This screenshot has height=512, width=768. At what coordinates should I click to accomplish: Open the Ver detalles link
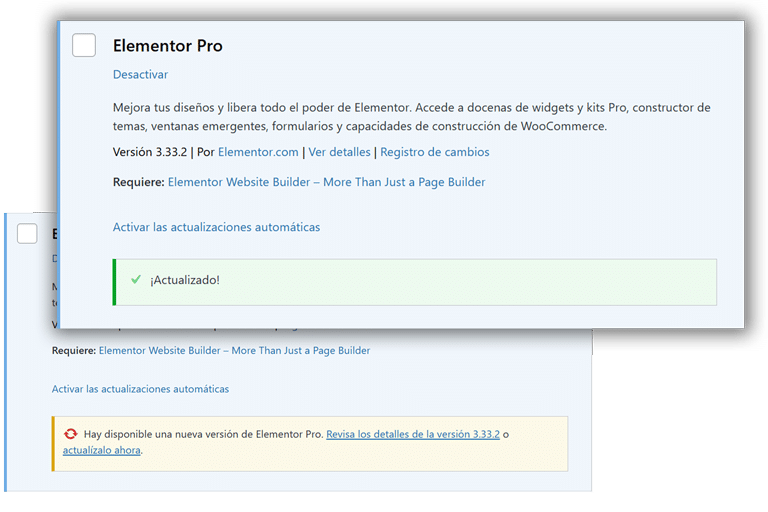340,152
